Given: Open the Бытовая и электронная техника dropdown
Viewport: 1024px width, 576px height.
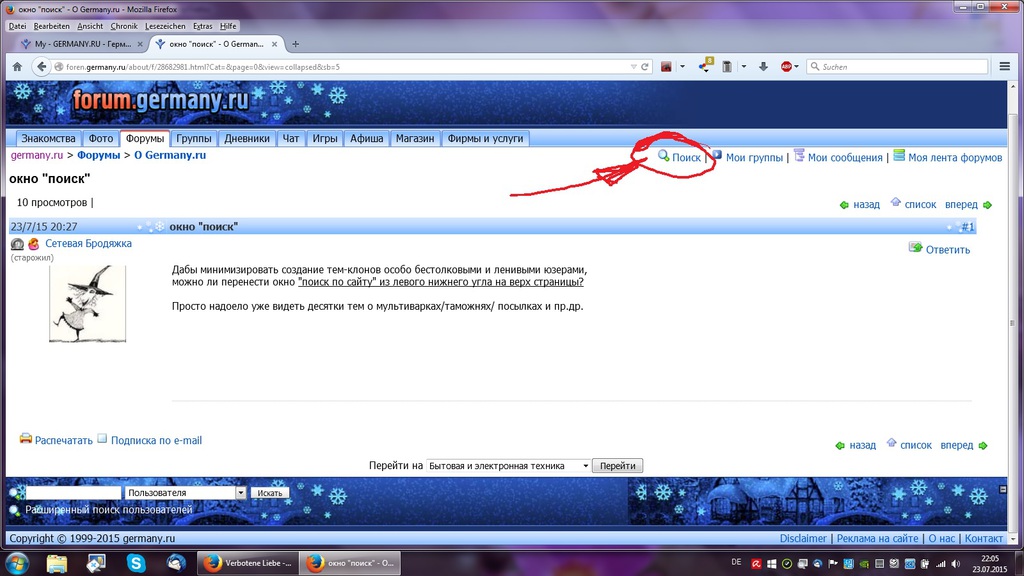Looking at the screenshot, I should pos(508,466).
